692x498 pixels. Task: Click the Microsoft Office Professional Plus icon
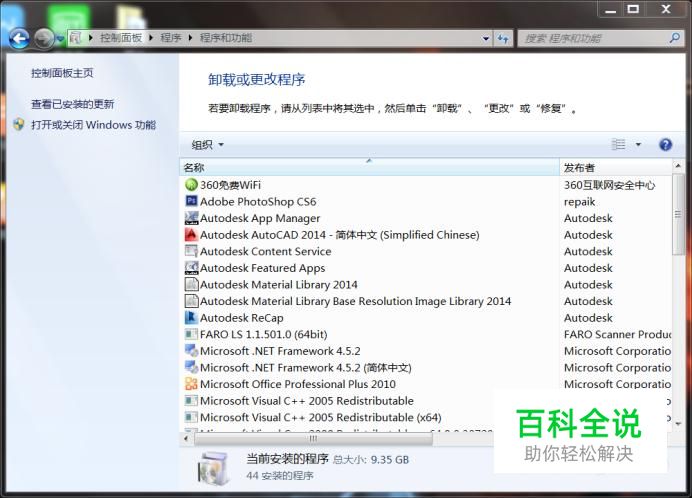click(x=191, y=384)
